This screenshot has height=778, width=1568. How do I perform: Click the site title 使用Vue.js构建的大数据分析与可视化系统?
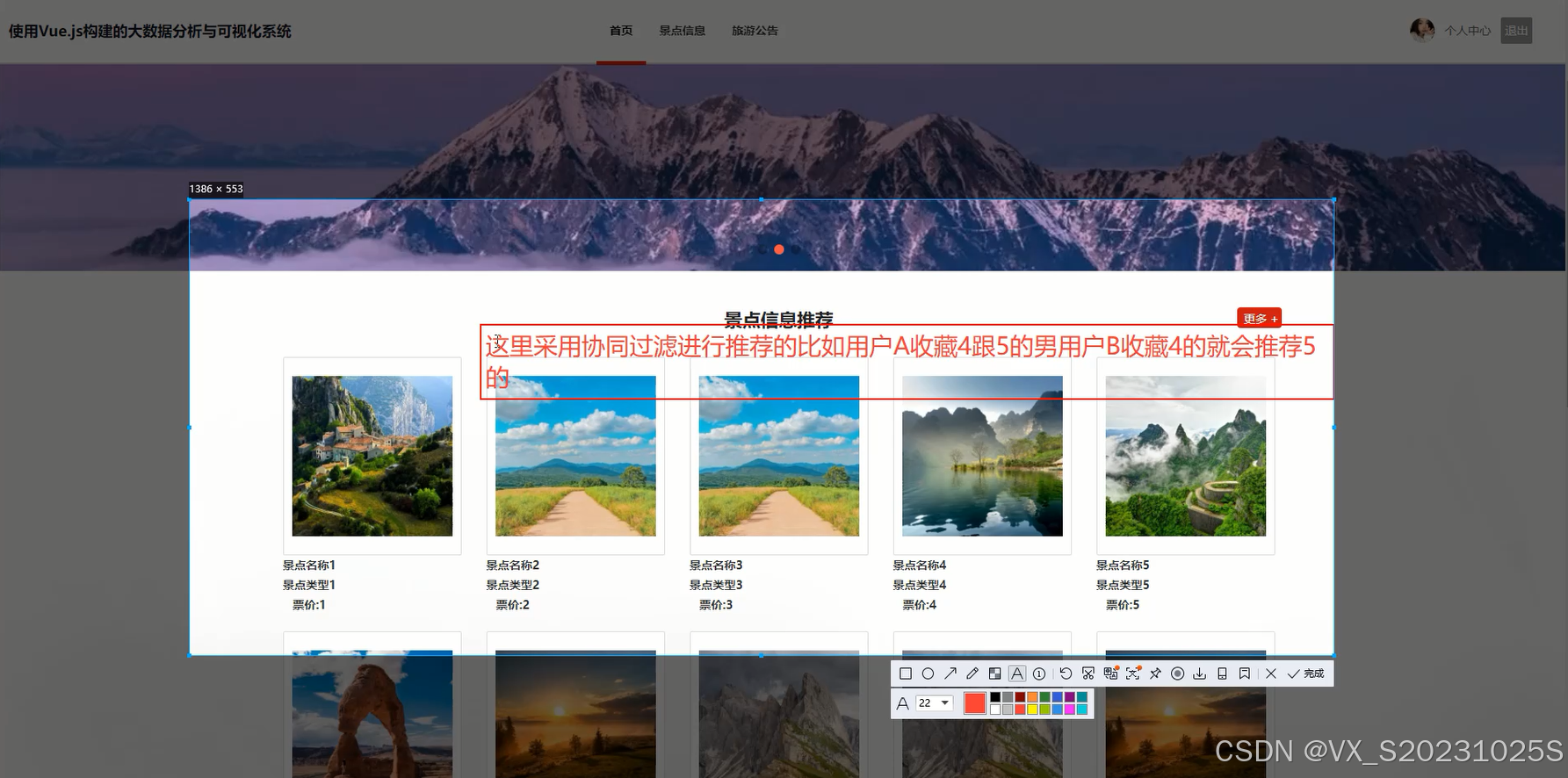click(x=150, y=32)
